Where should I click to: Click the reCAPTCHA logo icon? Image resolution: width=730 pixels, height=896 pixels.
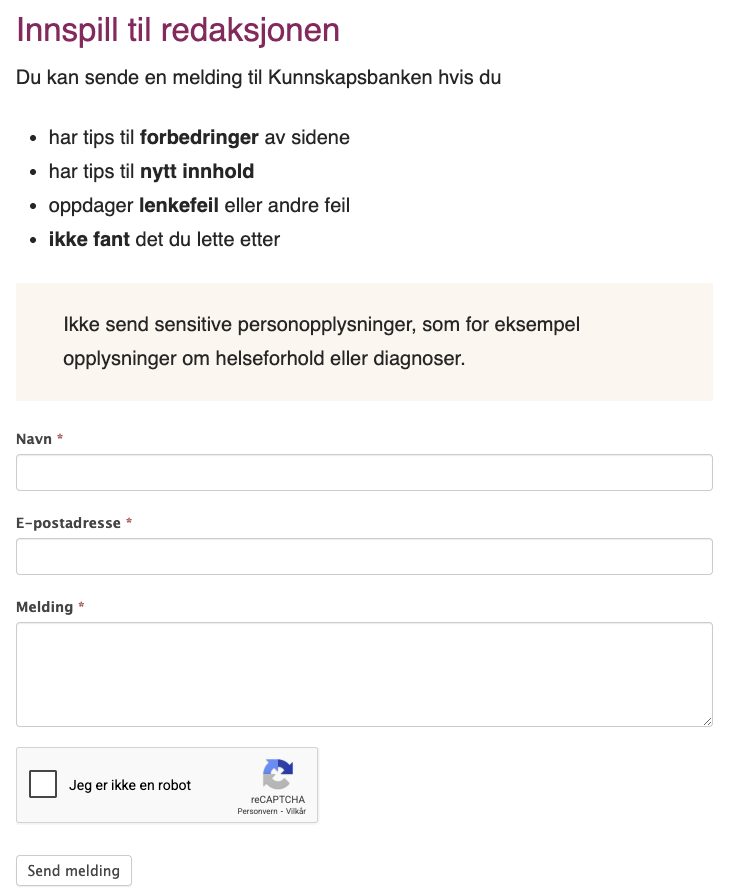click(x=277, y=774)
